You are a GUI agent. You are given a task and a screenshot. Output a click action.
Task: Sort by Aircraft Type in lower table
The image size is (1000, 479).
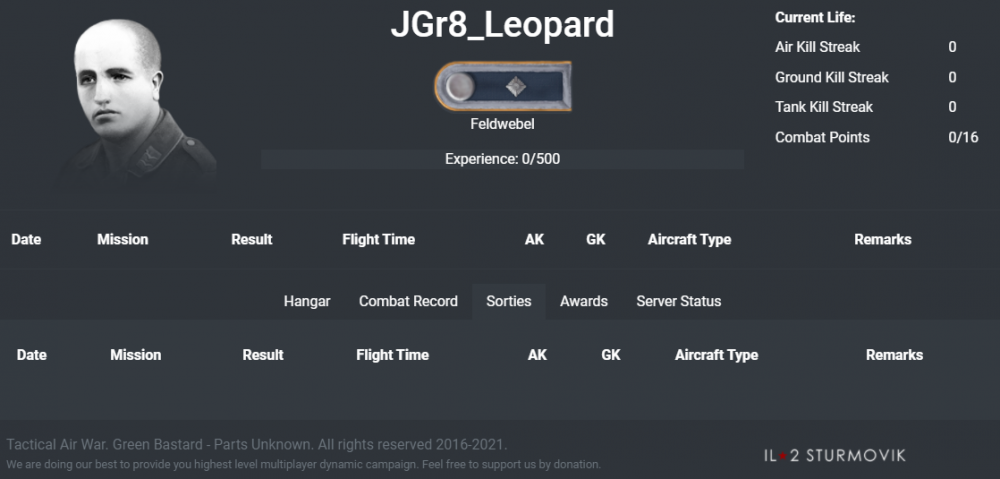(716, 355)
